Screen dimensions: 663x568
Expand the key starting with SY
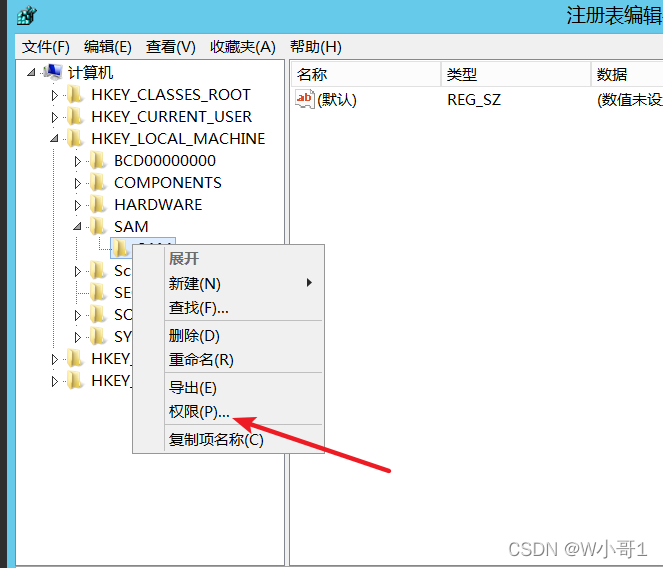click(77, 337)
